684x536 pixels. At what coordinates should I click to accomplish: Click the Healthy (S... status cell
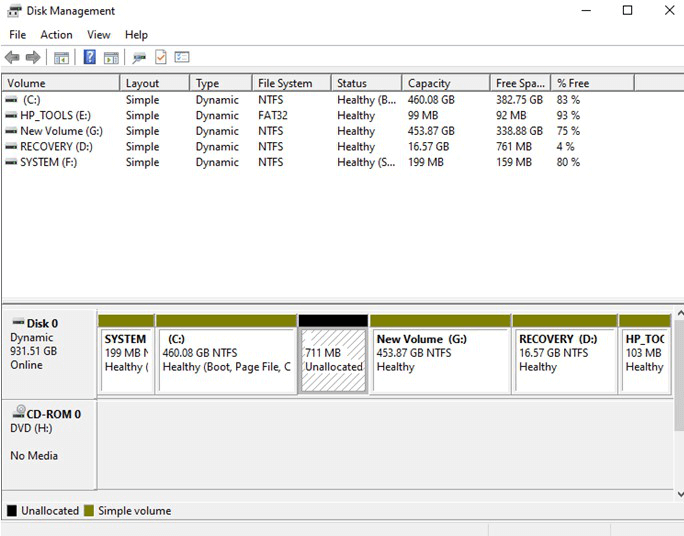click(x=366, y=162)
